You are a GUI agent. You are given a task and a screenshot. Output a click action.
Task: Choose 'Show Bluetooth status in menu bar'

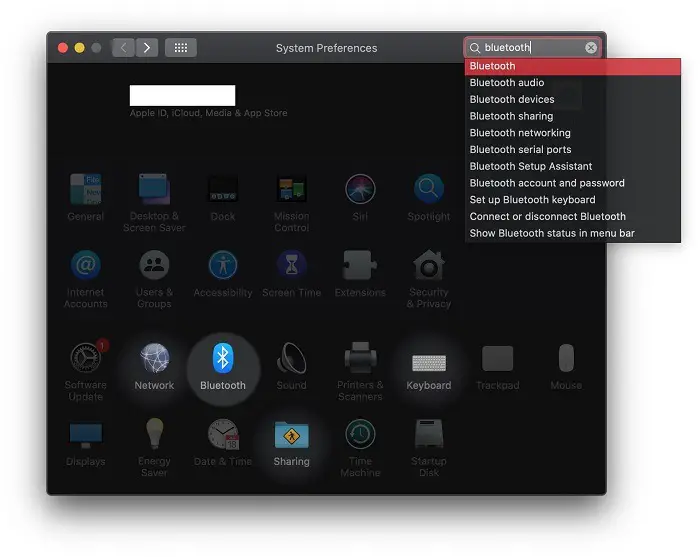573,233
